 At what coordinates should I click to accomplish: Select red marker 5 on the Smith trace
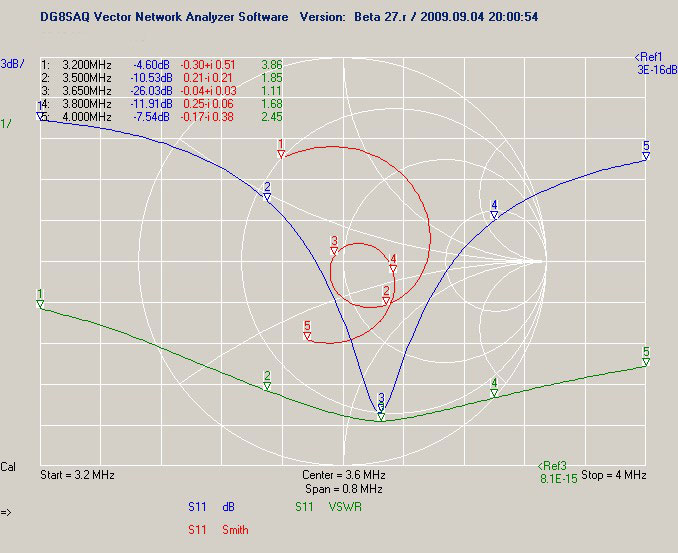(x=307, y=335)
